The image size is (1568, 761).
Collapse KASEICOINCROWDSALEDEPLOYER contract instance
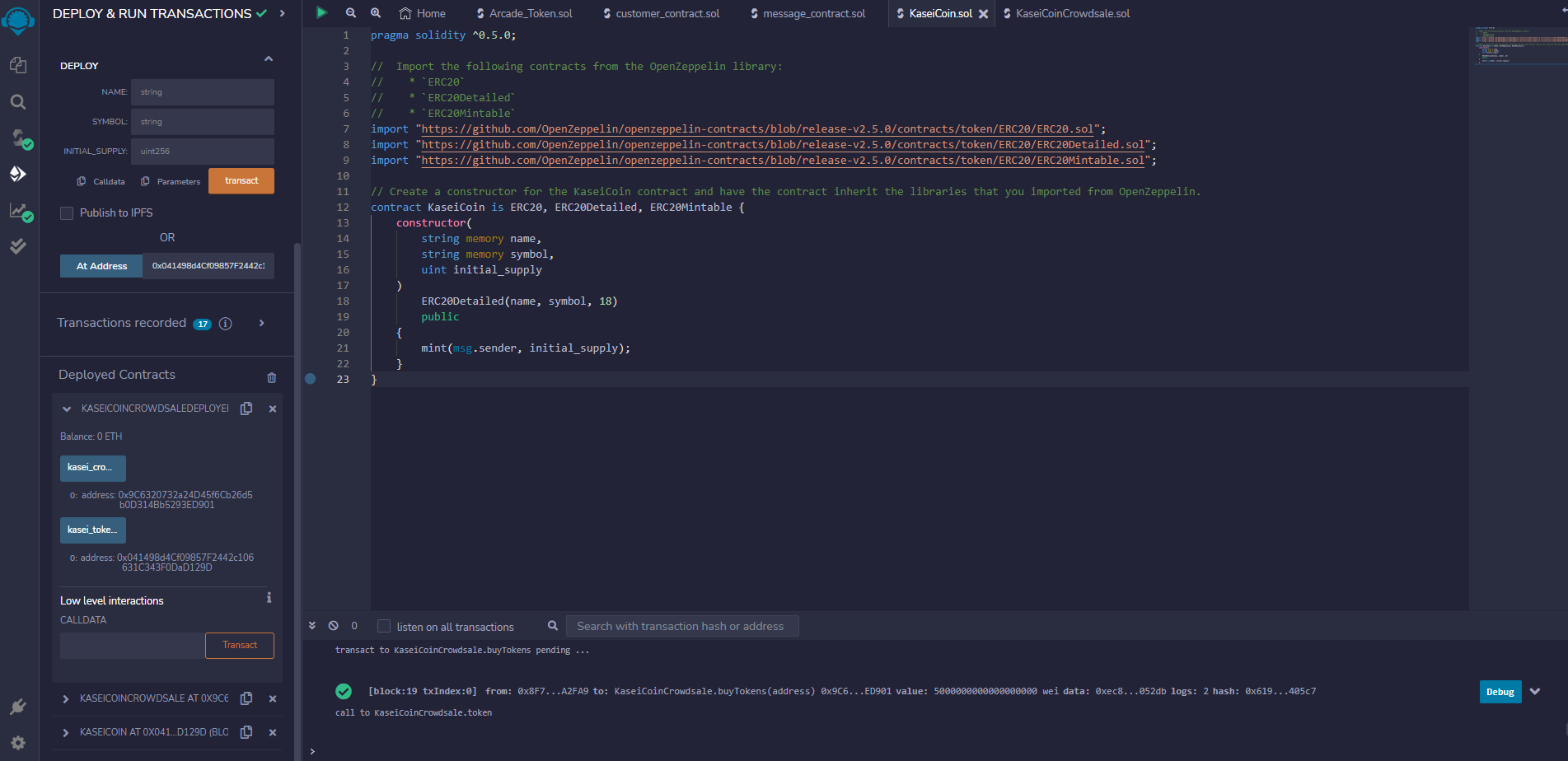[x=67, y=409]
